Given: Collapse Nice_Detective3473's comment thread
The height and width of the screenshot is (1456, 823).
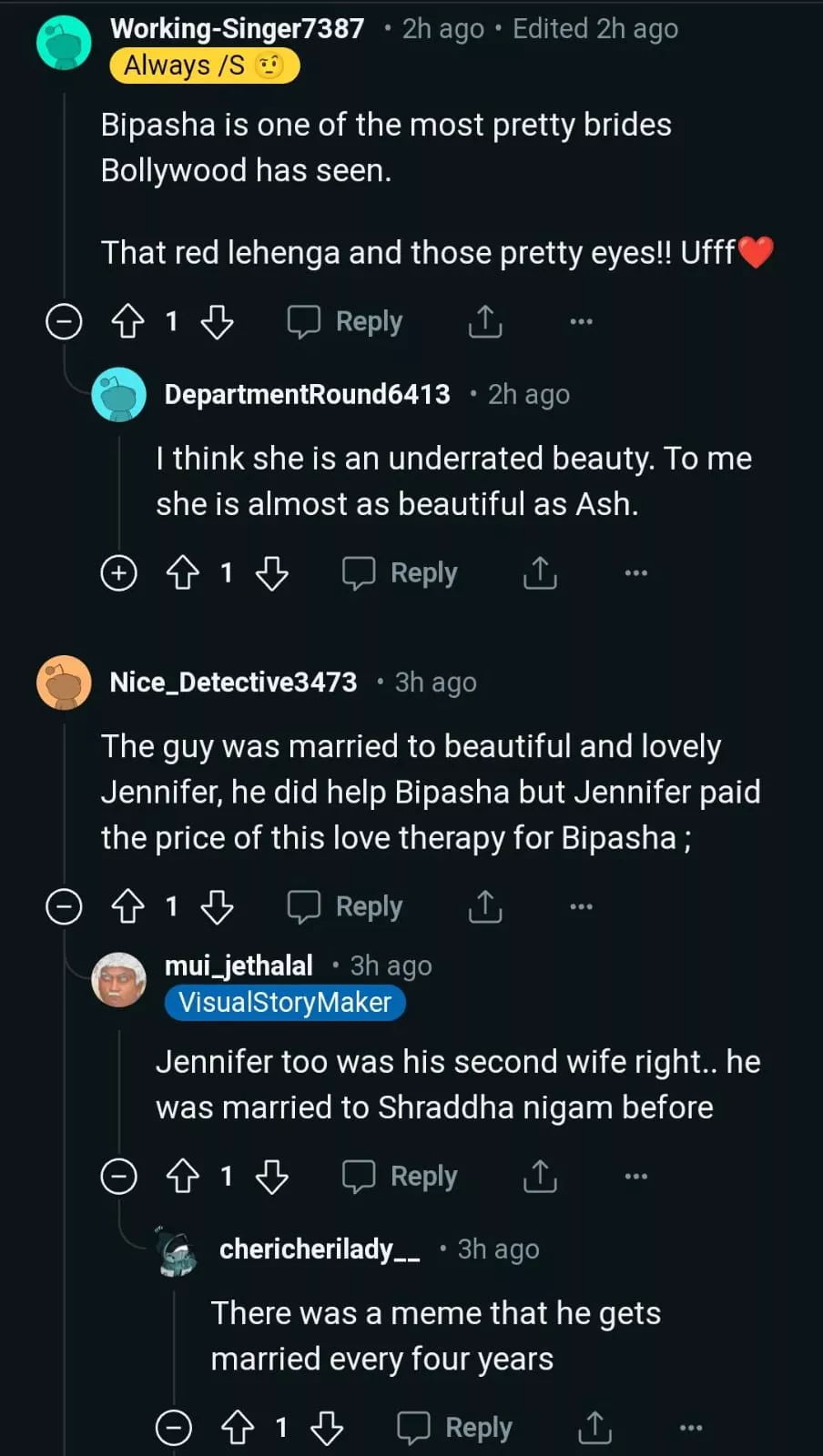Looking at the screenshot, I should (x=64, y=906).
